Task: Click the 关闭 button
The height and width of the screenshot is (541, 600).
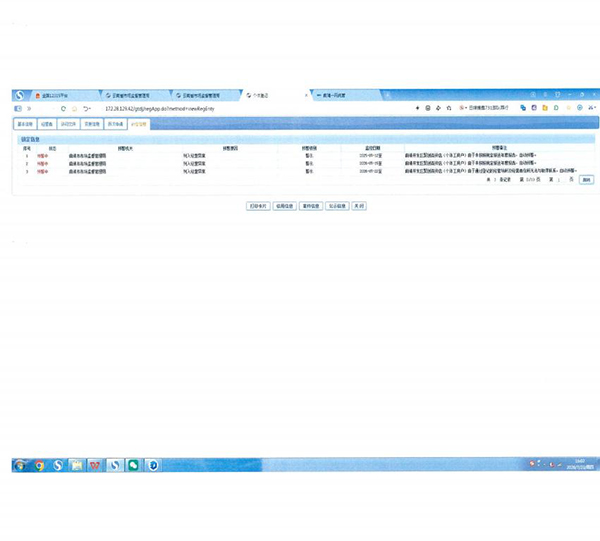Action: [359, 206]
